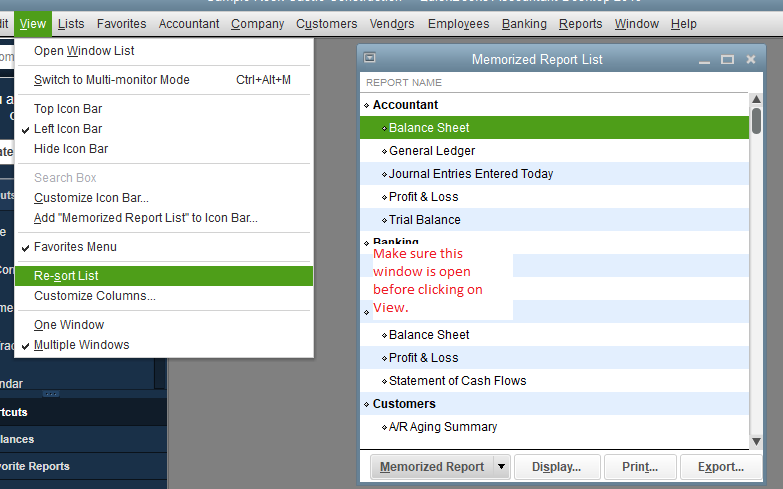Click the Memorized Report List window menu icon
Screen dimensions: 783x489
(x=370, y=58)
